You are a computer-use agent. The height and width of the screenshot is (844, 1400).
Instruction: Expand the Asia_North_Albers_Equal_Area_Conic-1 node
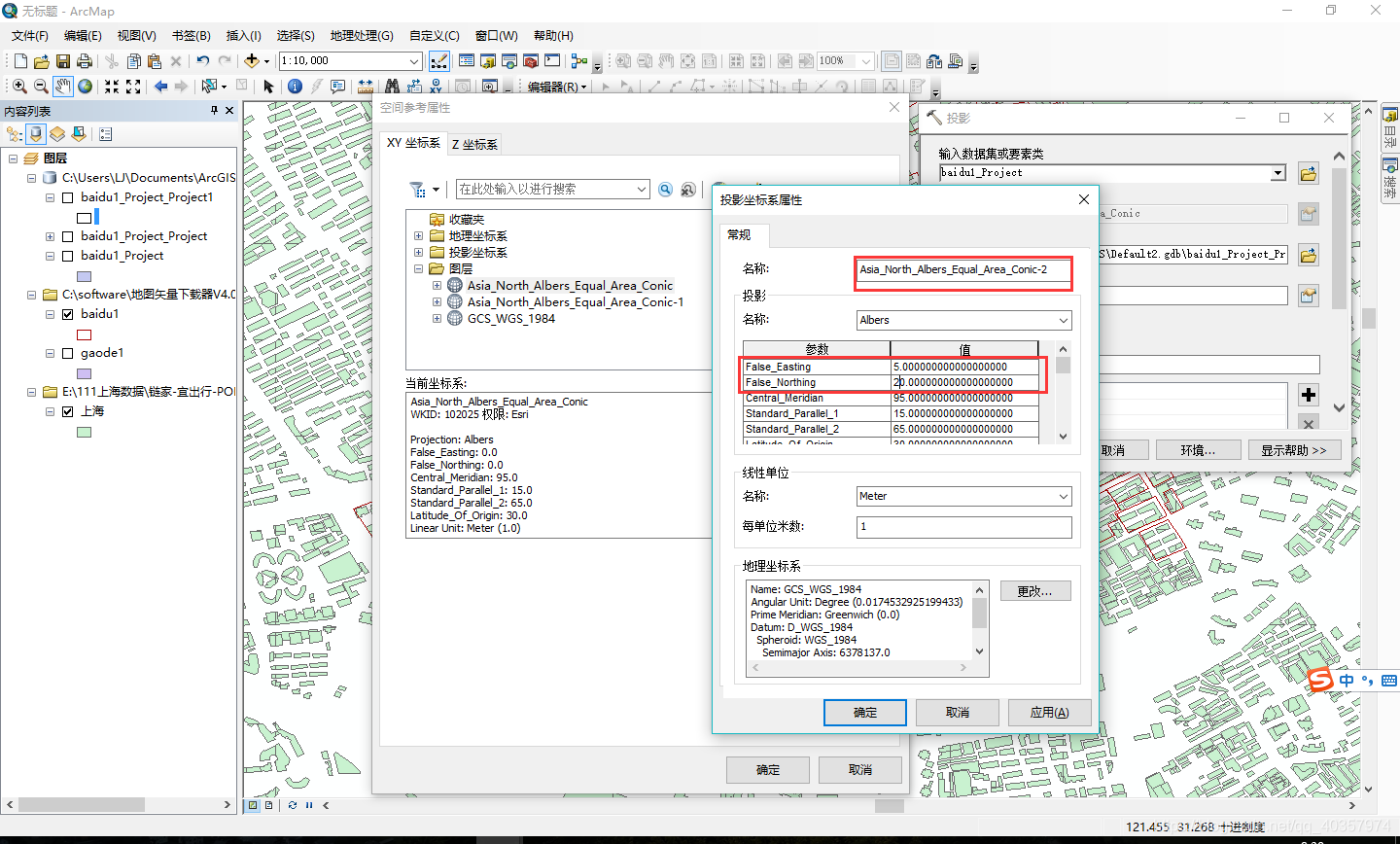(x=437, y=302)
